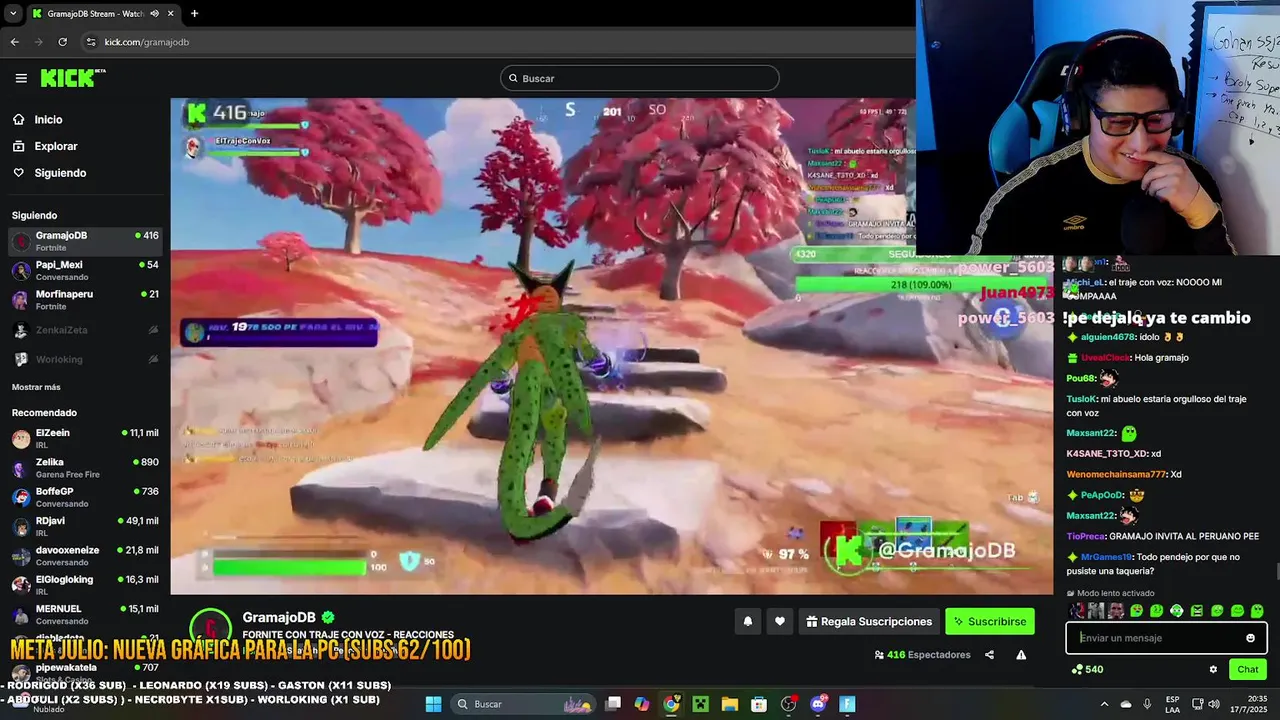Show hidden tray icons chevron
This screenshot has height=720, width=1280.
pyautogui.click(x=1104, y=704)
